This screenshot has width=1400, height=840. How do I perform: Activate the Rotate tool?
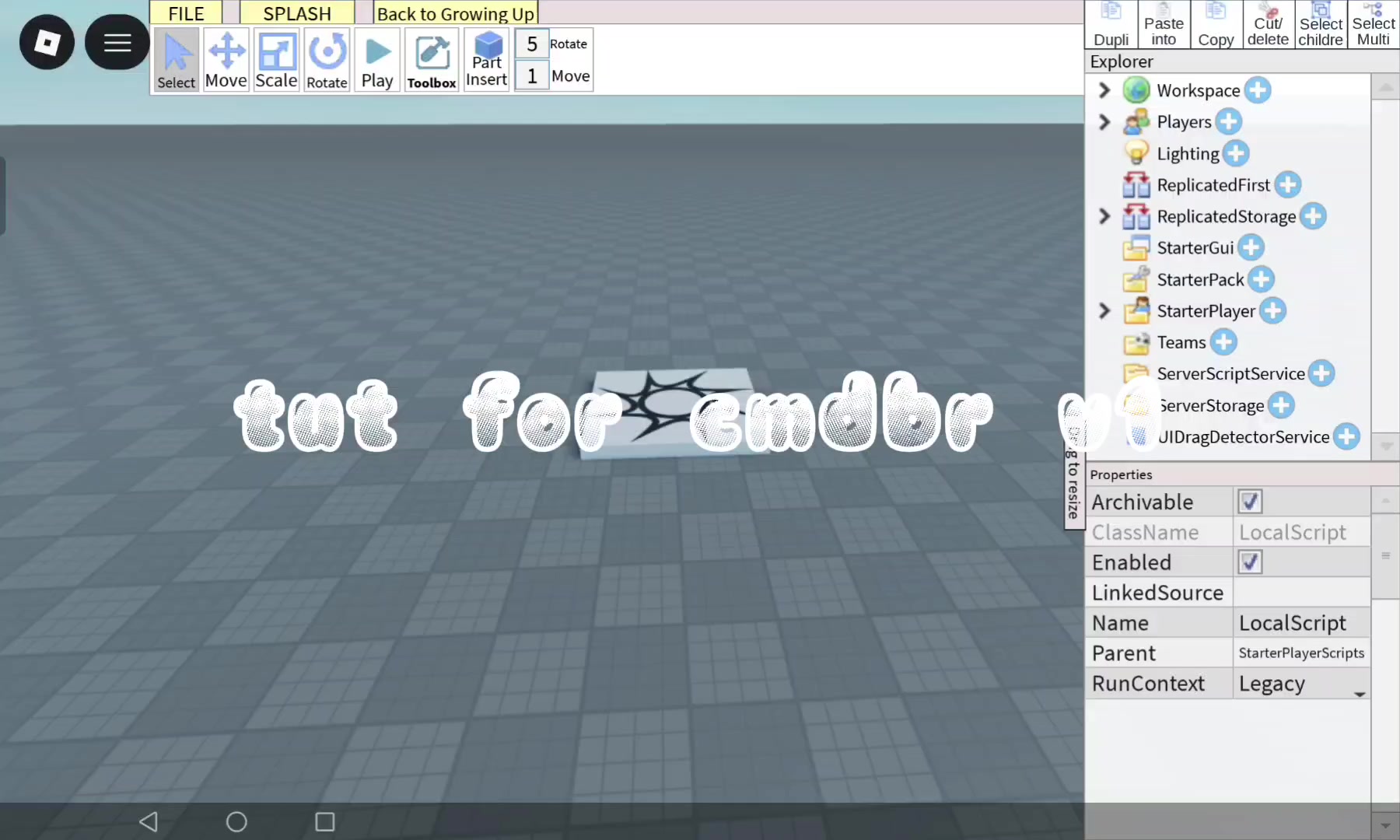[x=327, y=60]
